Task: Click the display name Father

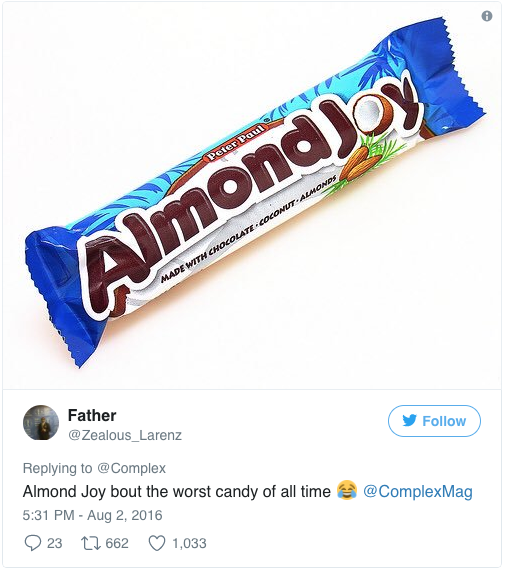Action: 92,415
